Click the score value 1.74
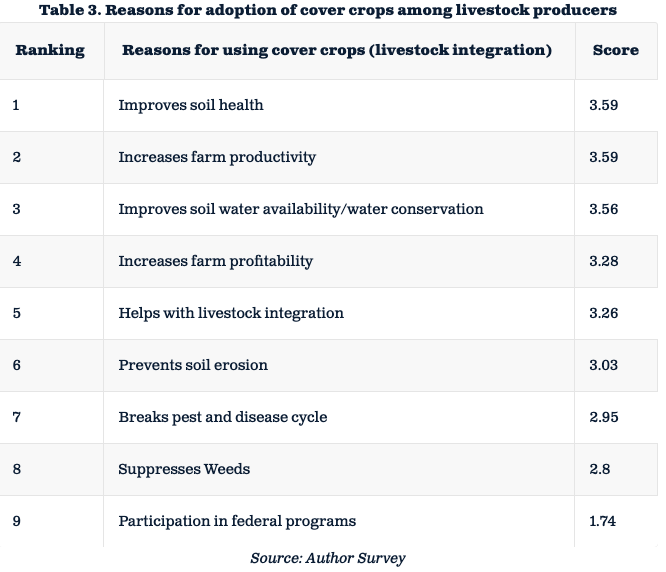Viewport: 666px width, 572px height. tap(603, 521)
